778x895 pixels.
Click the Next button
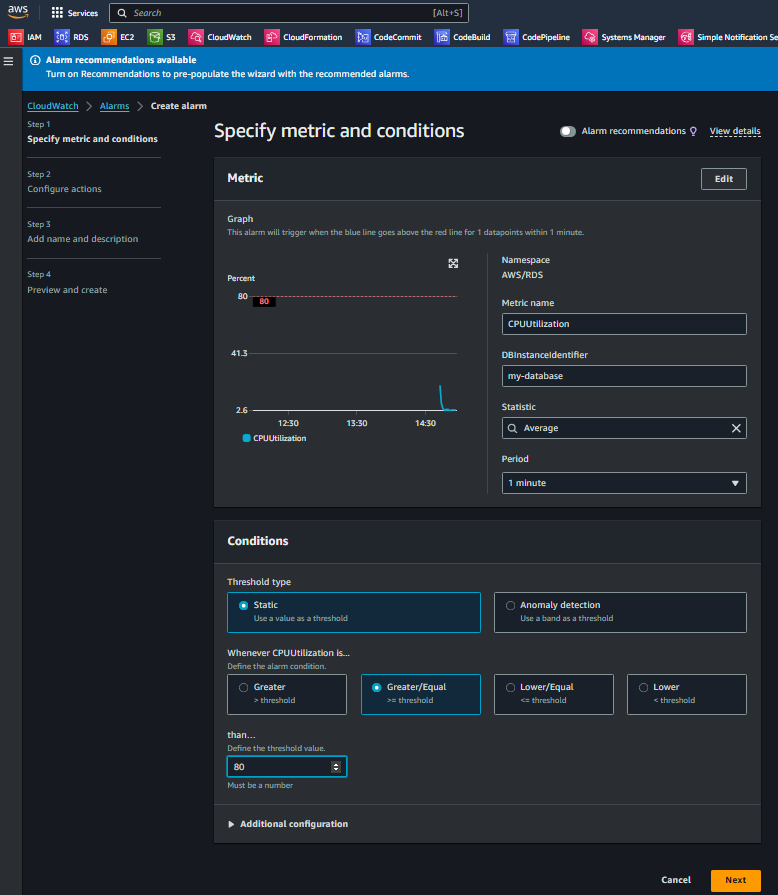(736, 880)
